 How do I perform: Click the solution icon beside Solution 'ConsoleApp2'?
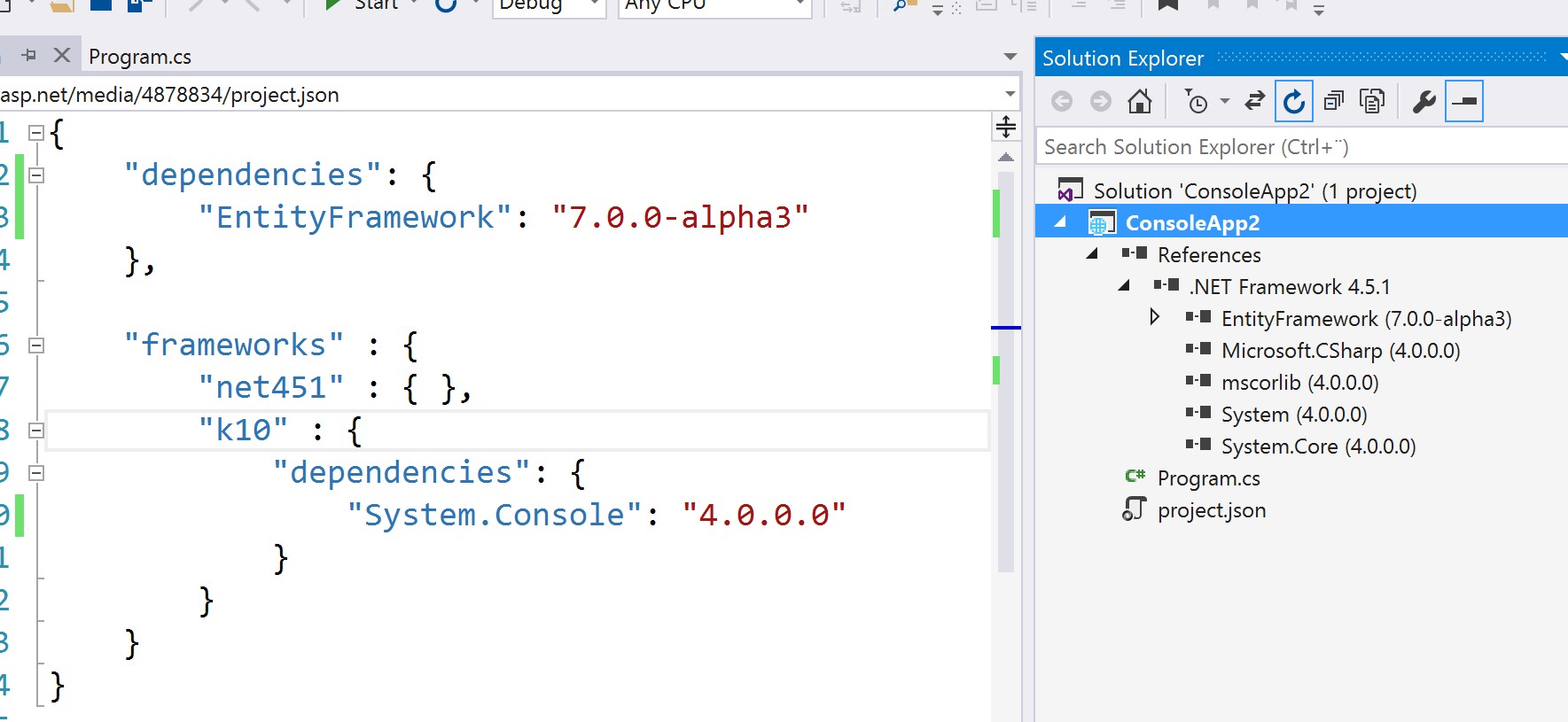tap(1070, 190)
